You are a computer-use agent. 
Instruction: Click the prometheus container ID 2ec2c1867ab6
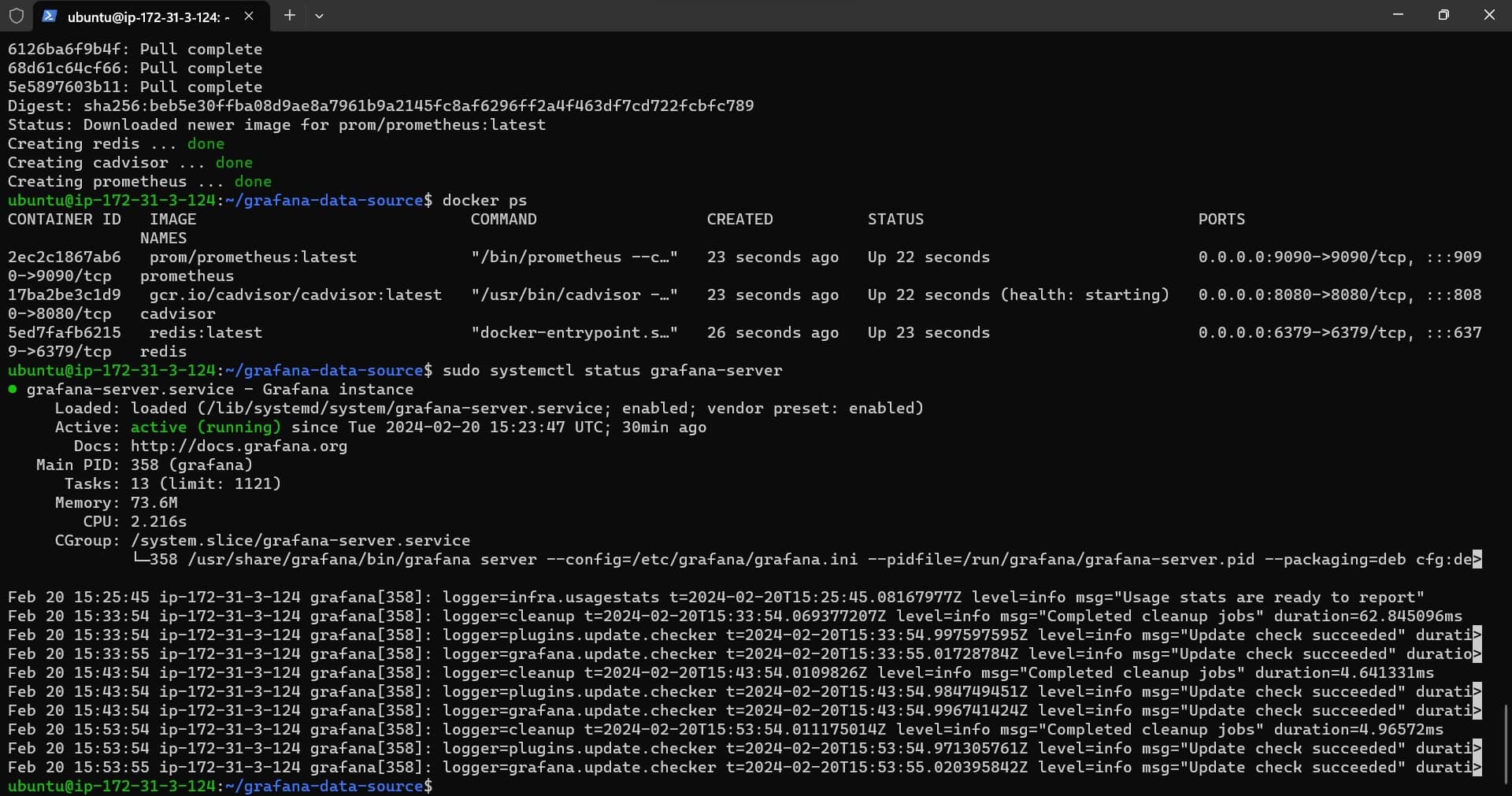click(x=65, y=257)
